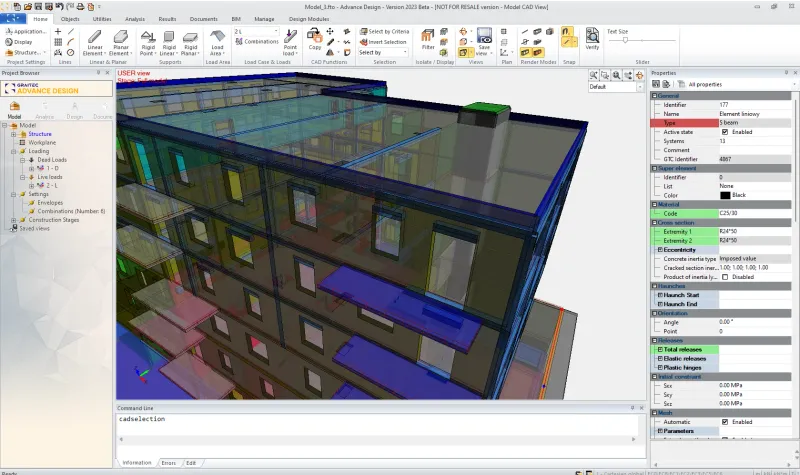
Task: Click the circle tool in Lines group
Action: 70,52
